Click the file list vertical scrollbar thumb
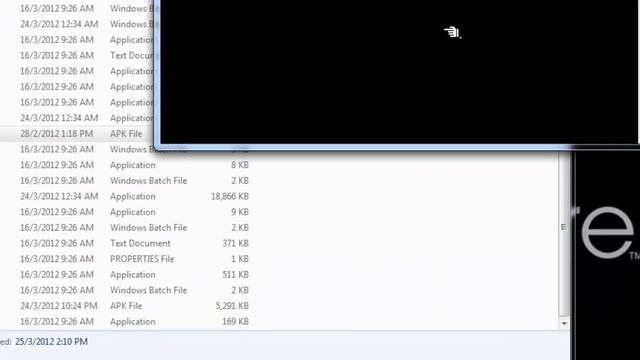The width and height of the screenshot is (640, 360). (x=564, y=233)
